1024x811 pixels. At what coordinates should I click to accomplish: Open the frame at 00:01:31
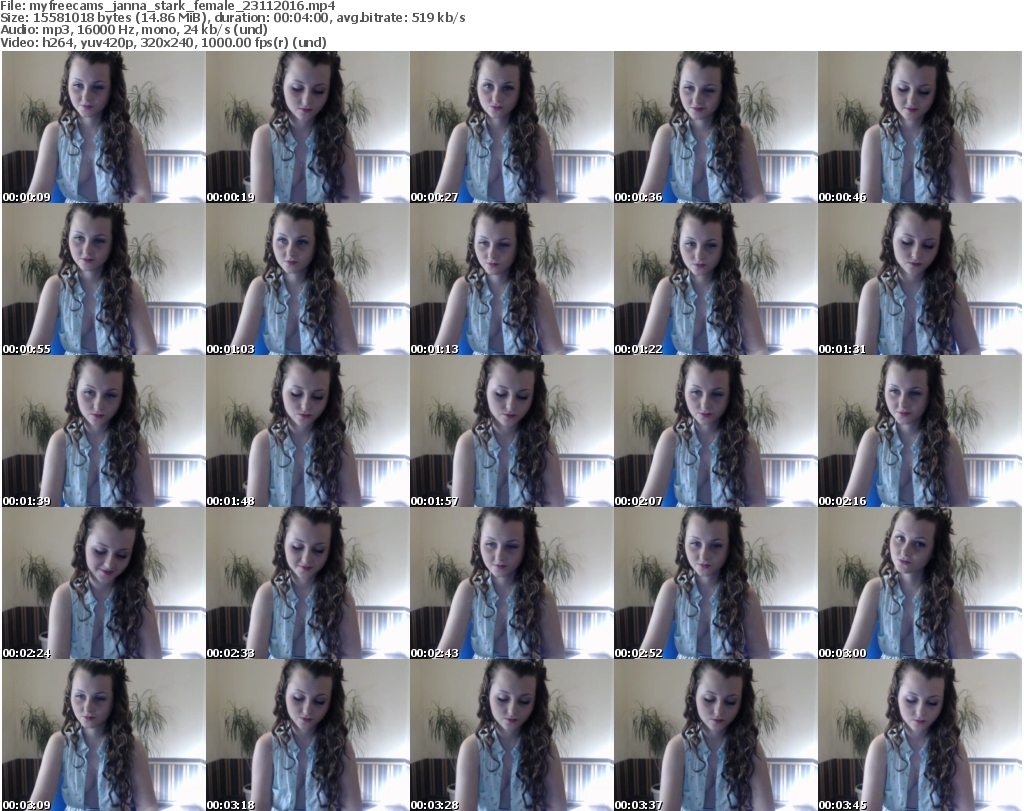pyautogui.click(x=920, y=279)
